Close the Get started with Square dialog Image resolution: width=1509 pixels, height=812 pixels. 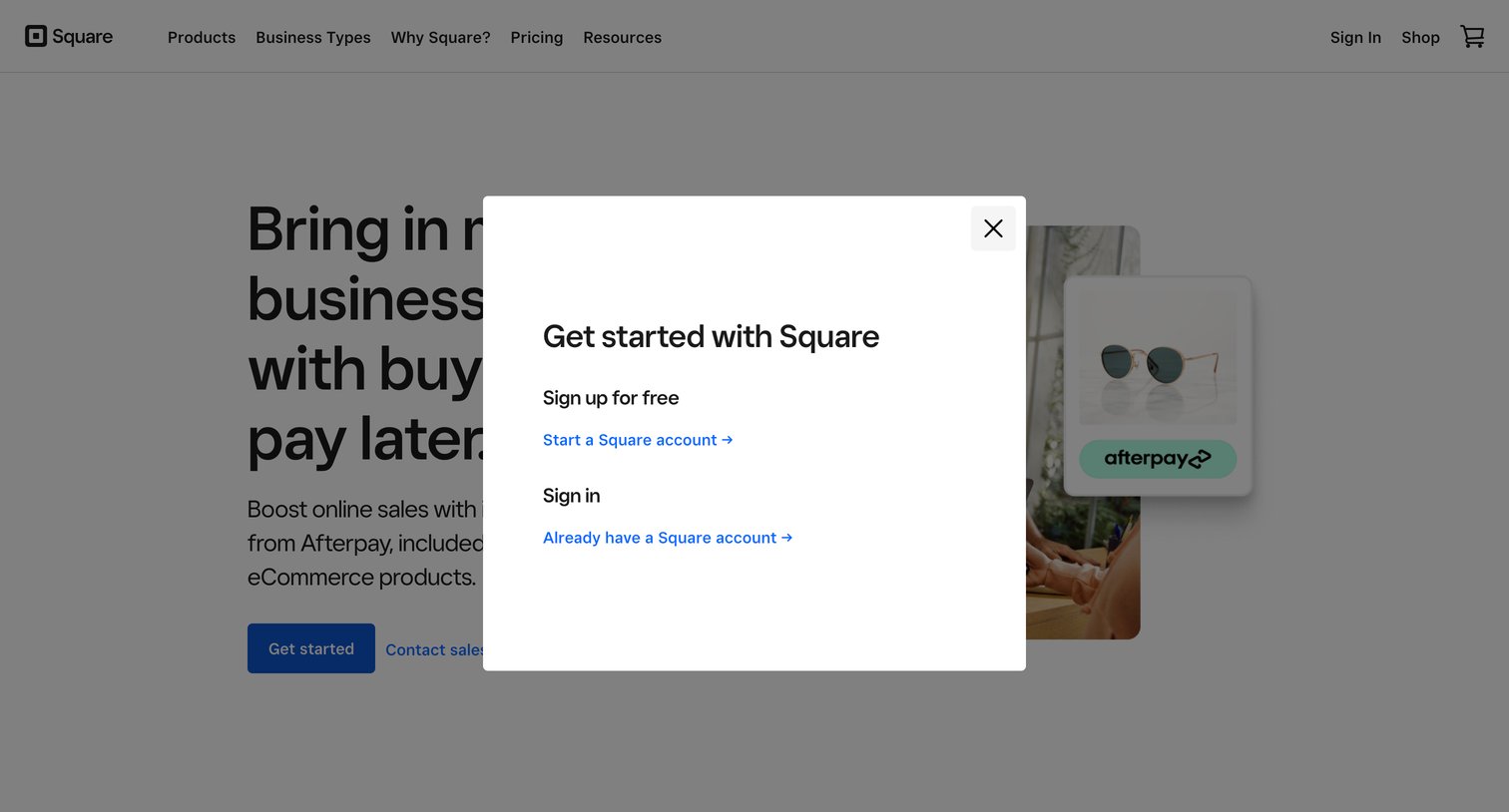point(993,228)
